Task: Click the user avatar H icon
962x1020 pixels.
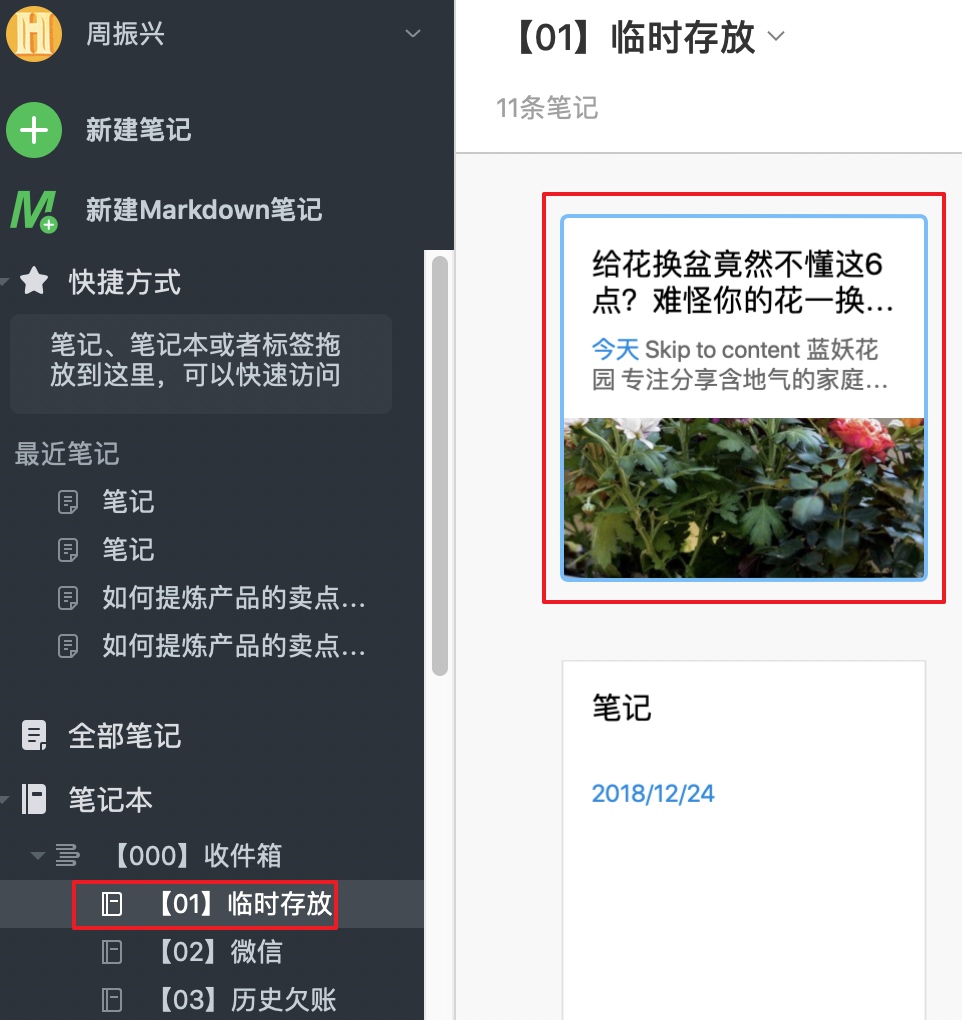Action: tap(34, 34)
